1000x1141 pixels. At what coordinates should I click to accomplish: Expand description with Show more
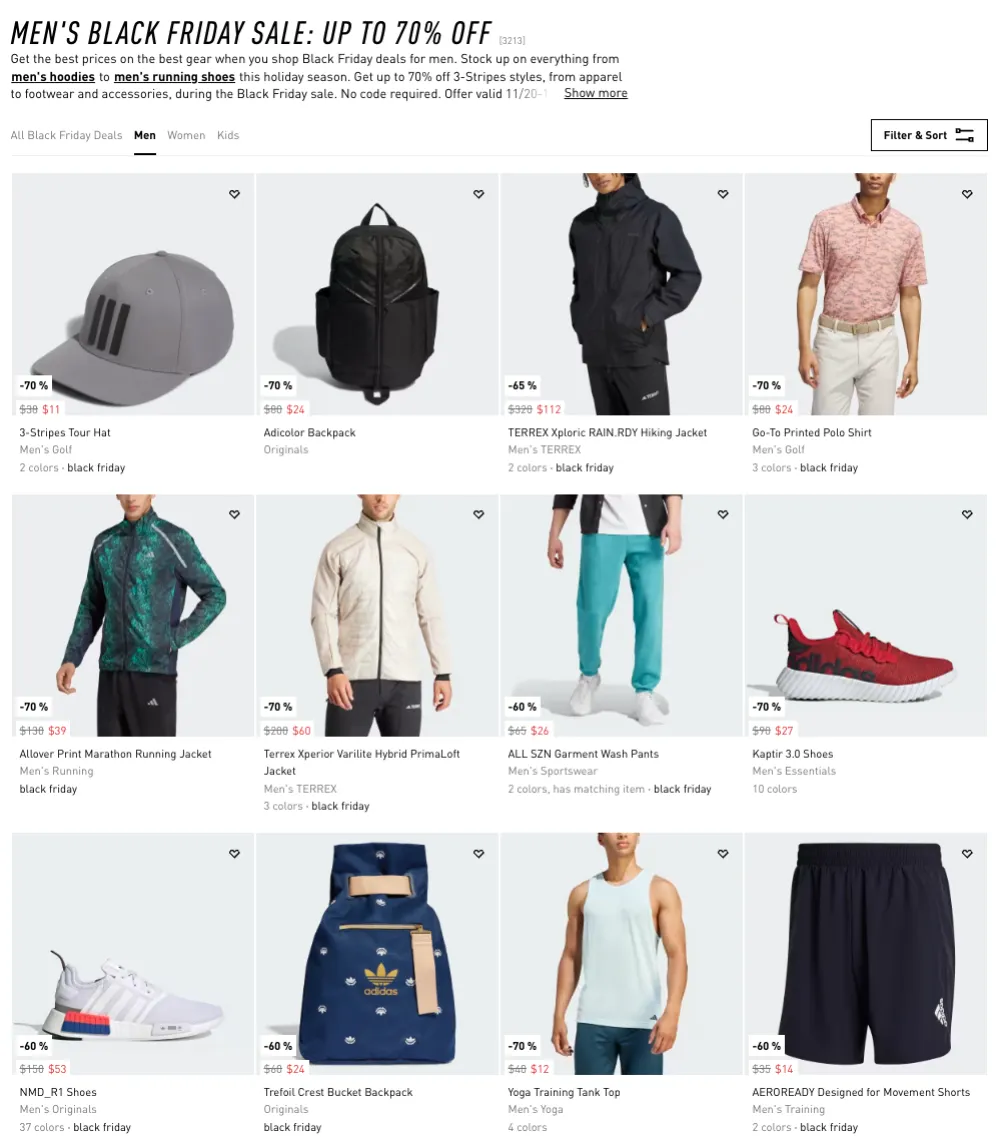595,93
